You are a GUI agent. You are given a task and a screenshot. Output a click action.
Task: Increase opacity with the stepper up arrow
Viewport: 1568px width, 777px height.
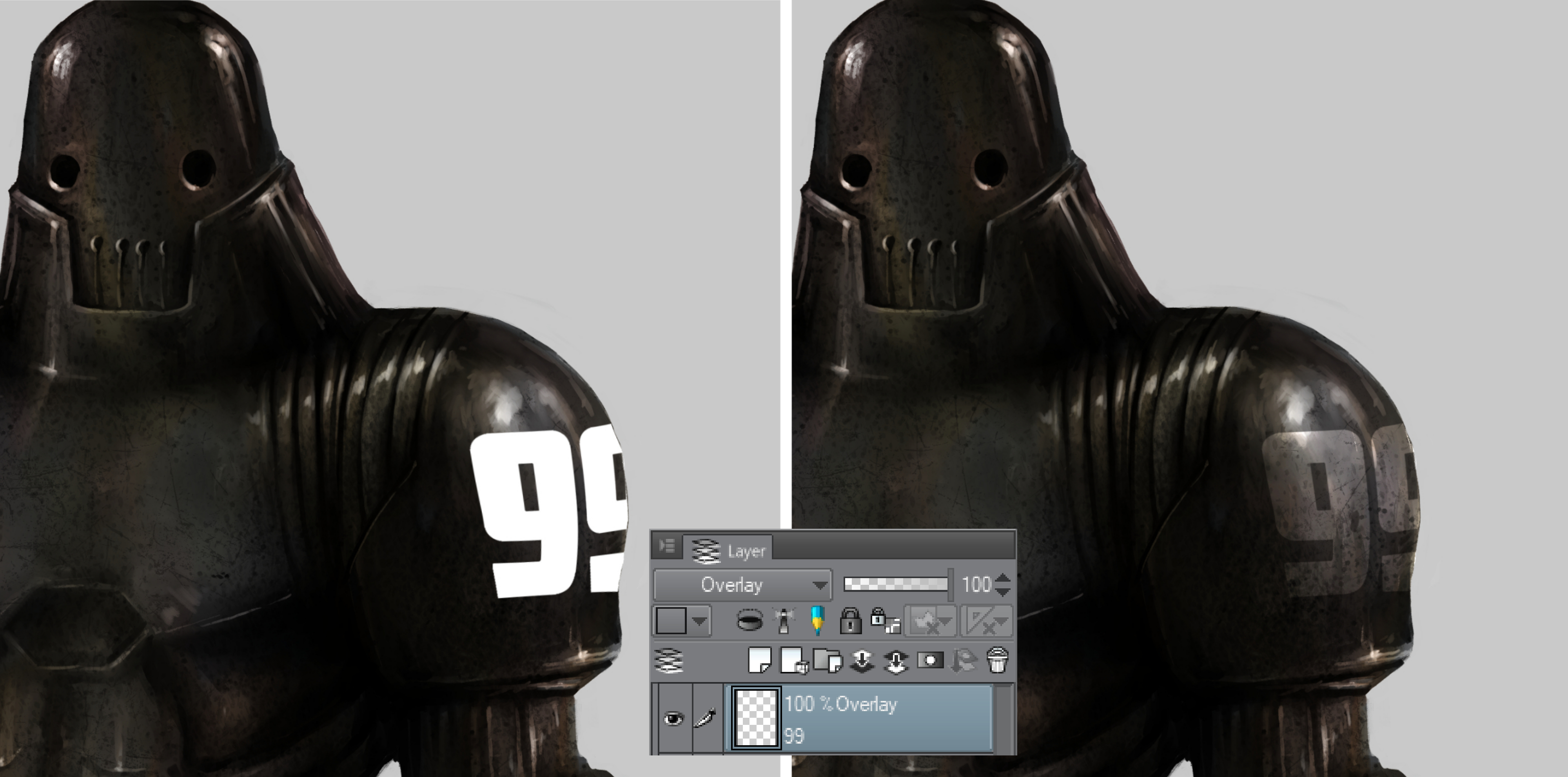(1003, 579)
